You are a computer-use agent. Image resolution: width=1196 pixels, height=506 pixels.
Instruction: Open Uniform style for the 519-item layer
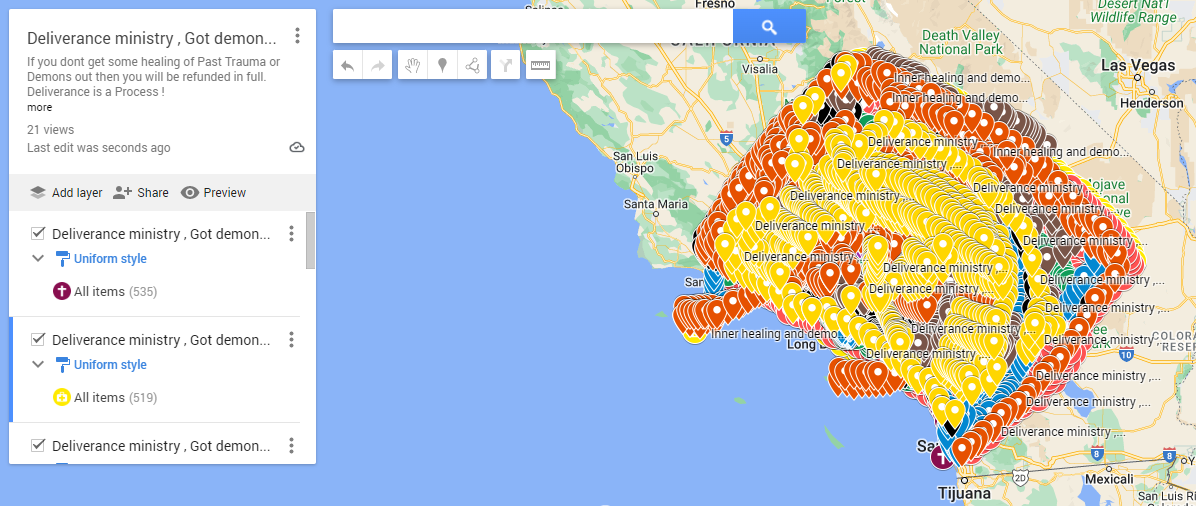(101, 365)
